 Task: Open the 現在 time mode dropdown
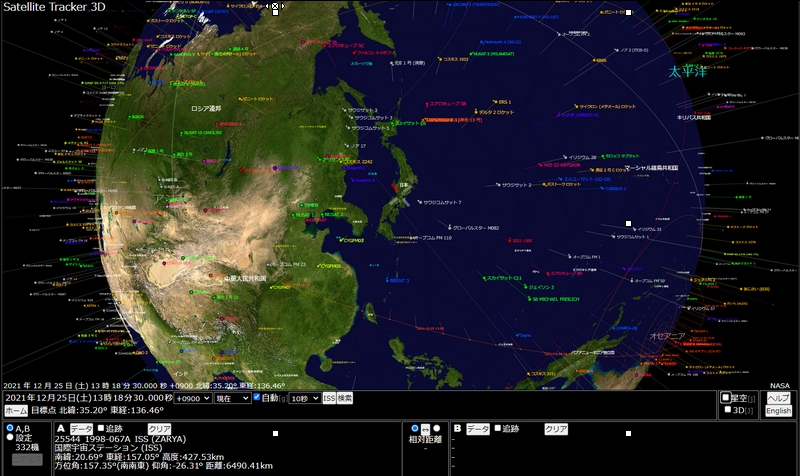coord(232,398)
